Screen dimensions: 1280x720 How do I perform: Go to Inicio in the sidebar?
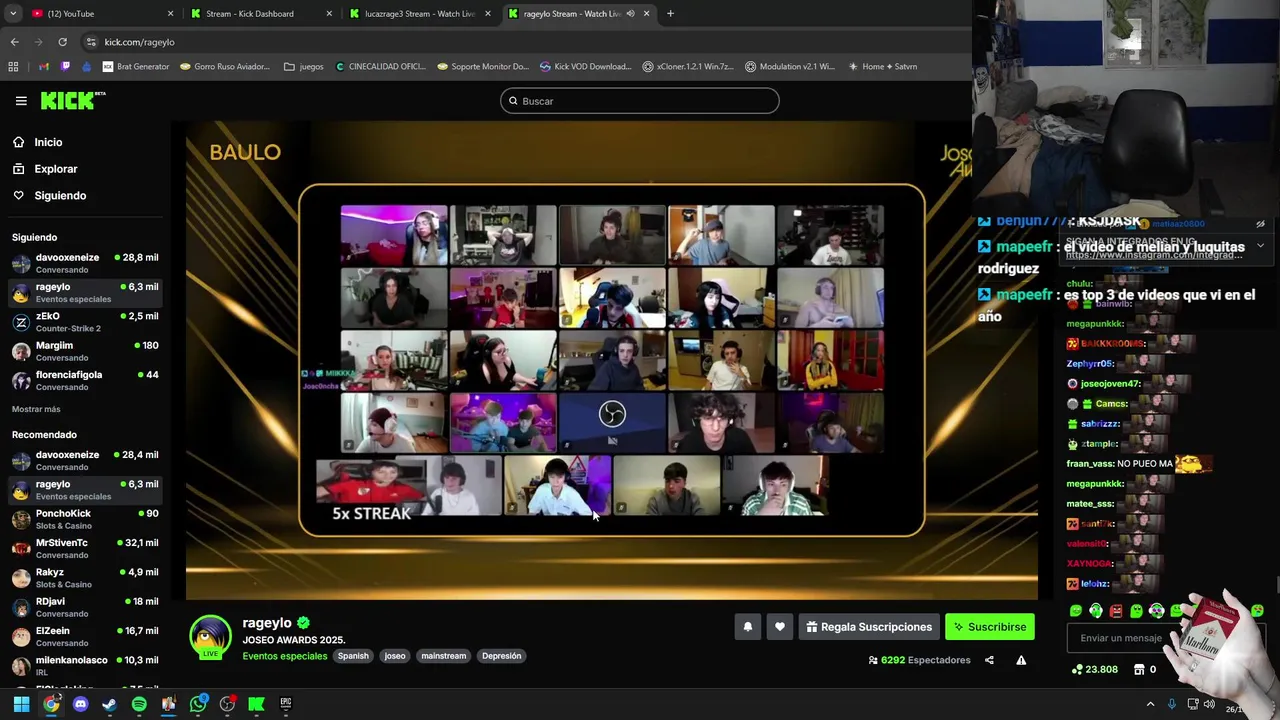tap(48, 142)
